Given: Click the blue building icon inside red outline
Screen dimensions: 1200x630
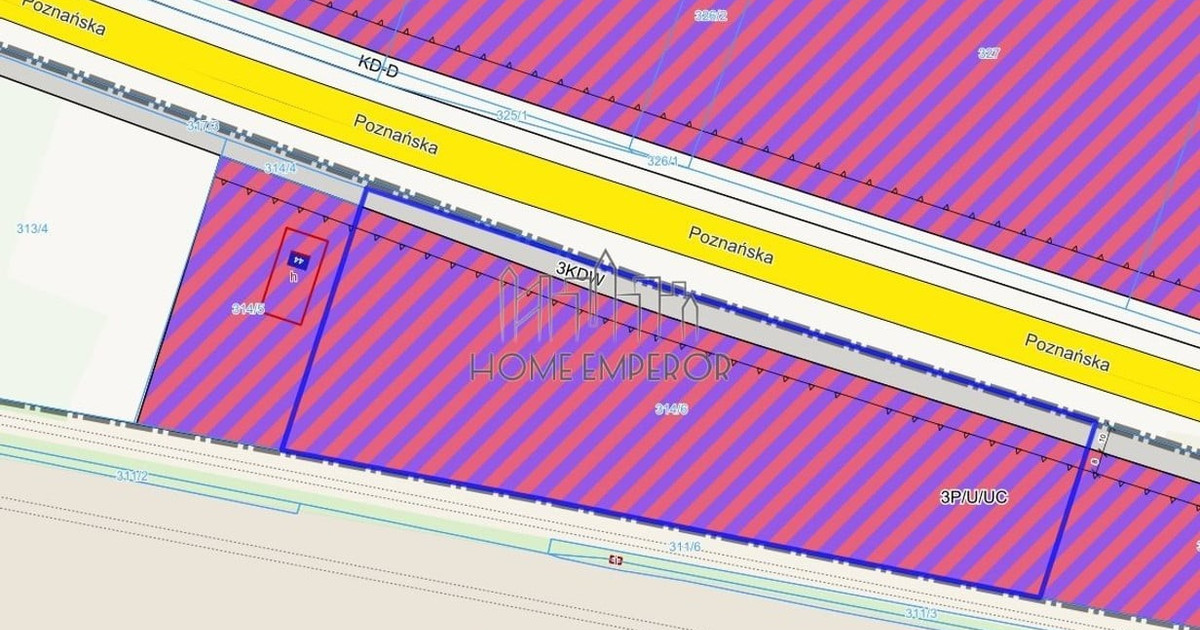Looking at the screenshot, I should [300, 259].
